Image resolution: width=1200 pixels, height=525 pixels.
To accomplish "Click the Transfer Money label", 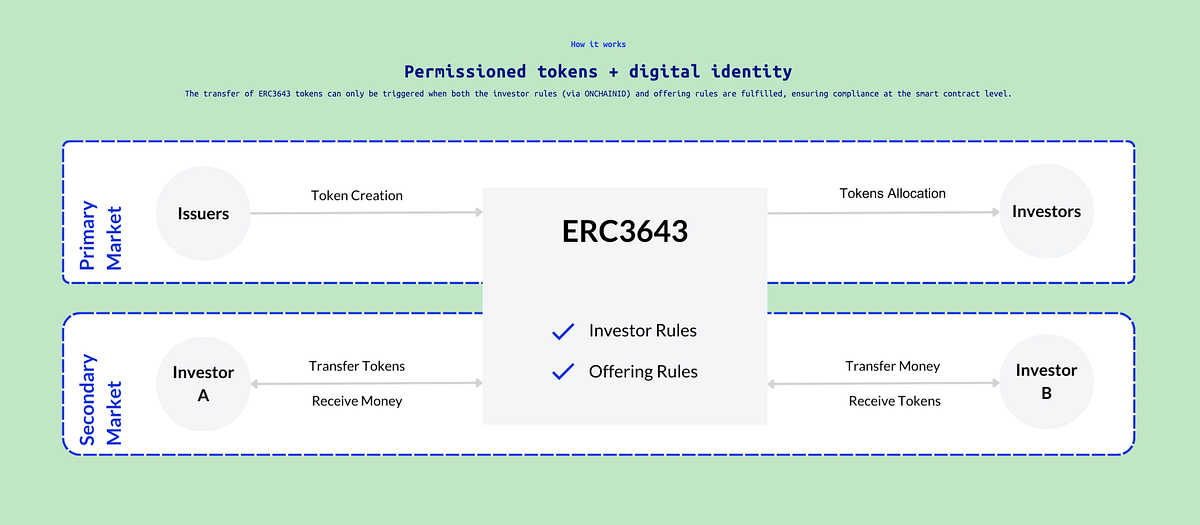I will (x=893, y=366).
